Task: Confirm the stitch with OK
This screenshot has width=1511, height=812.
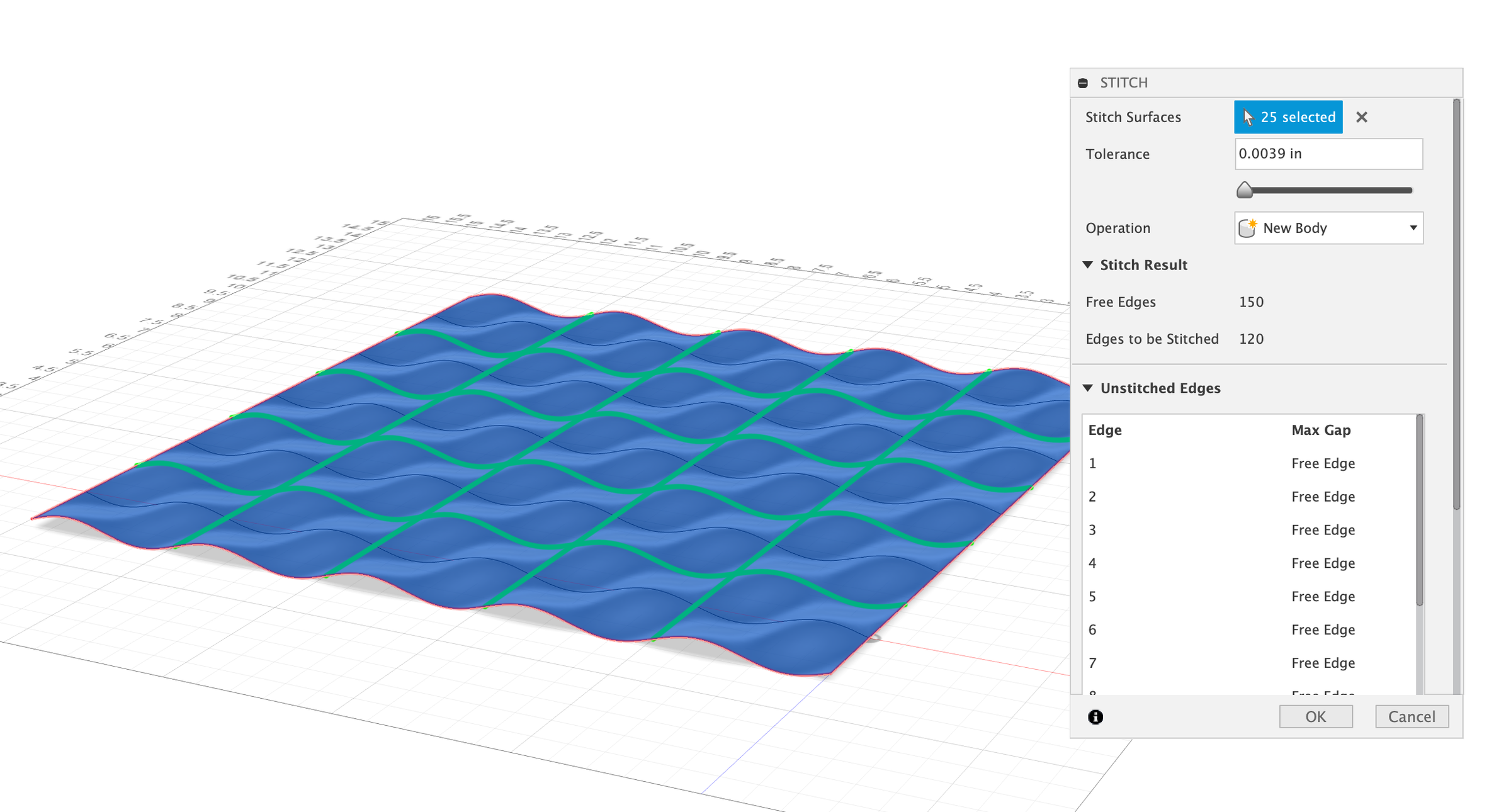Action: [x=1316, y=716]
